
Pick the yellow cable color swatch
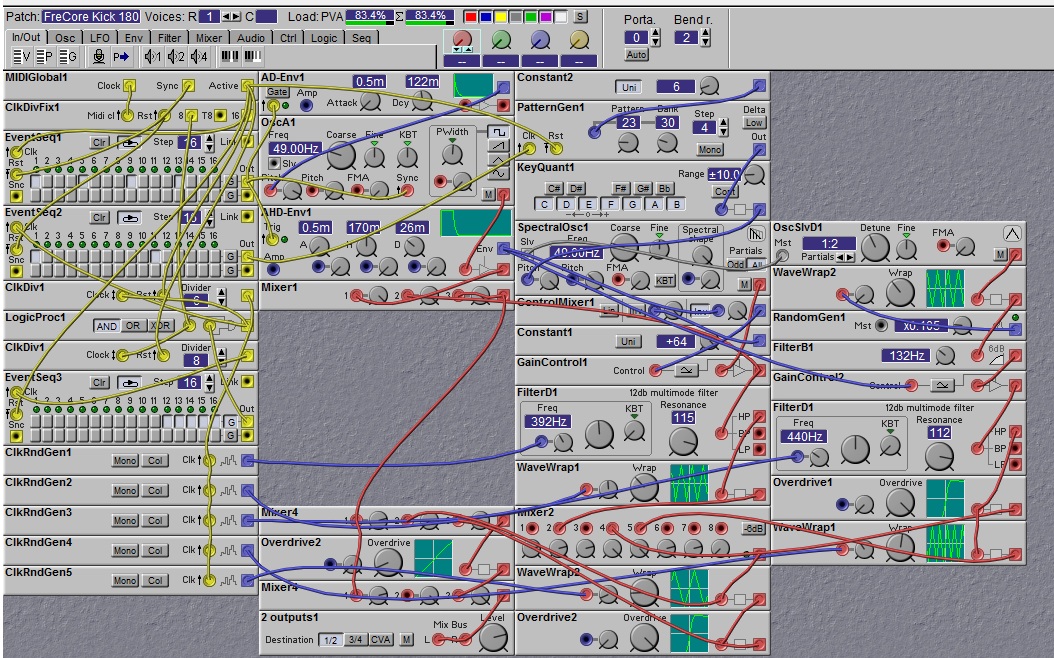(501, 17)
